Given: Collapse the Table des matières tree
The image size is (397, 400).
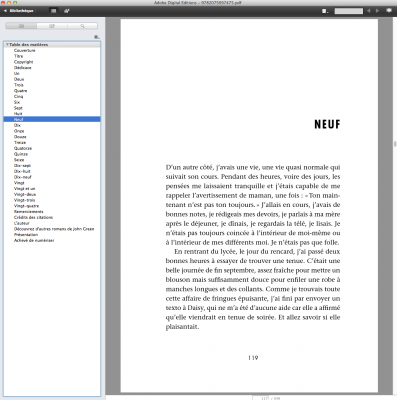Looking at the screenshot, I should tap(7, 44).
